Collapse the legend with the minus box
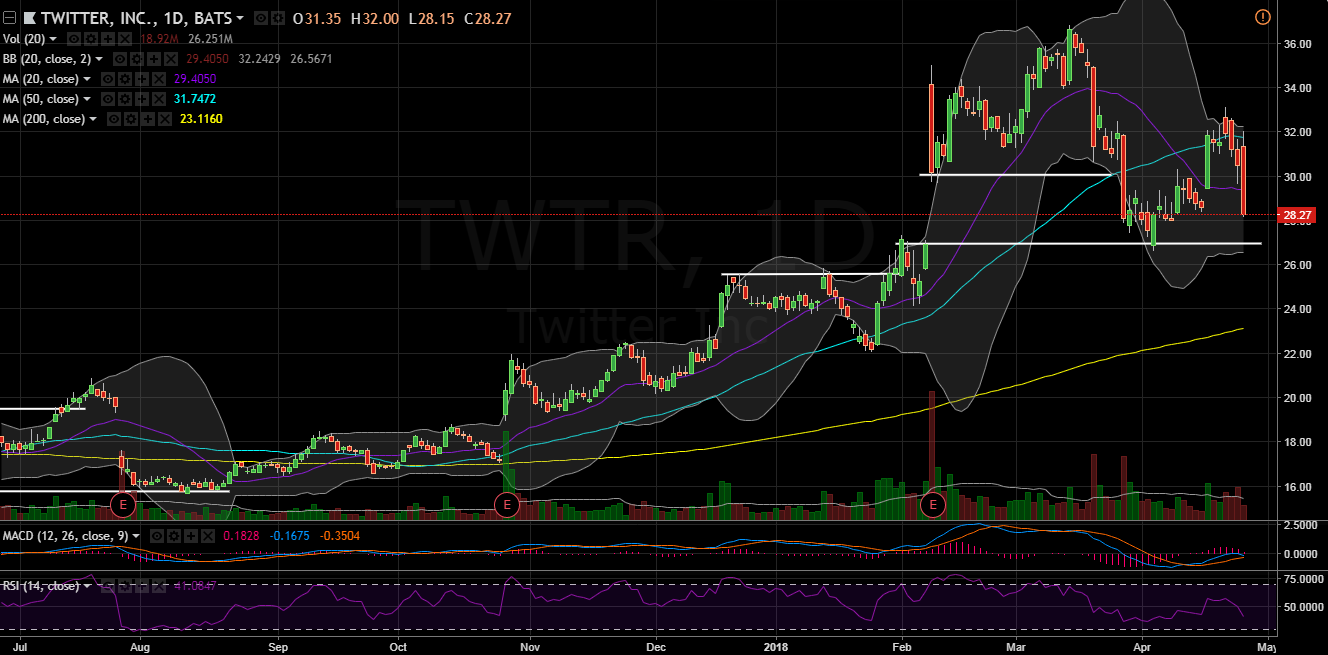The image size is (1328, 655). point(8,18)
